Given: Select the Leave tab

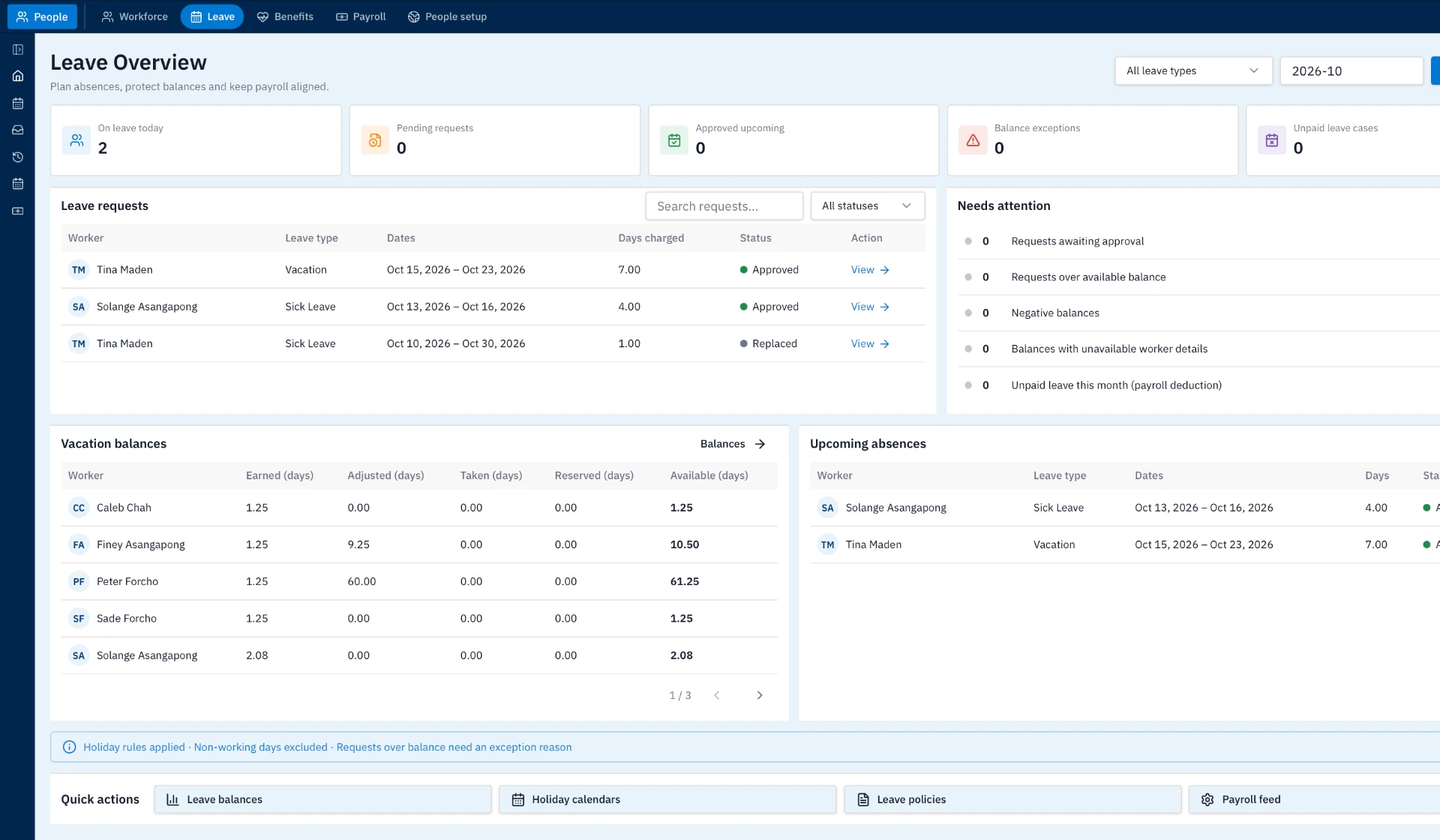Looking at the screenshot, I should 212,16.
